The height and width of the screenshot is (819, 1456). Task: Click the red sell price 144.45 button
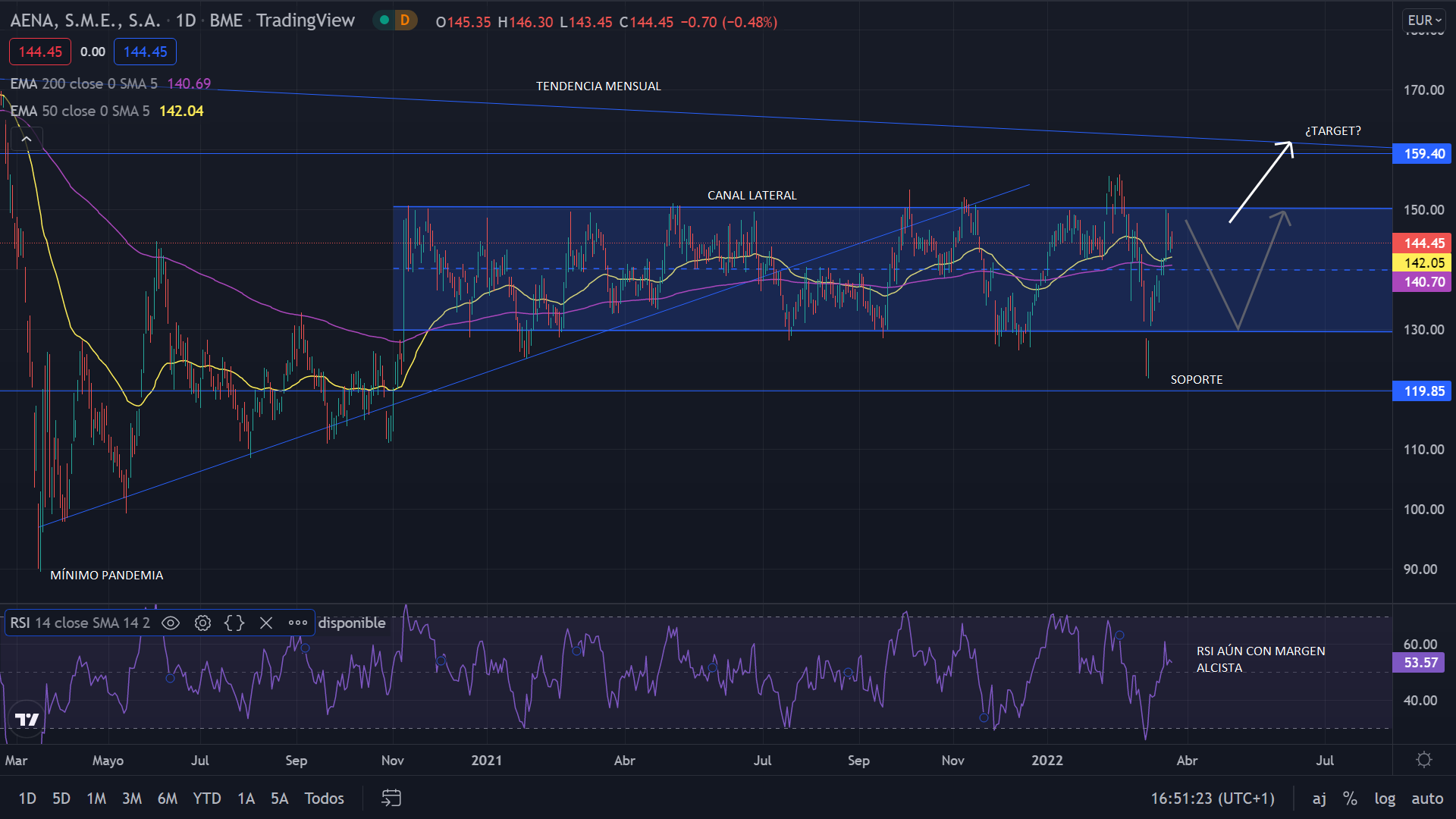pos(40,52)
